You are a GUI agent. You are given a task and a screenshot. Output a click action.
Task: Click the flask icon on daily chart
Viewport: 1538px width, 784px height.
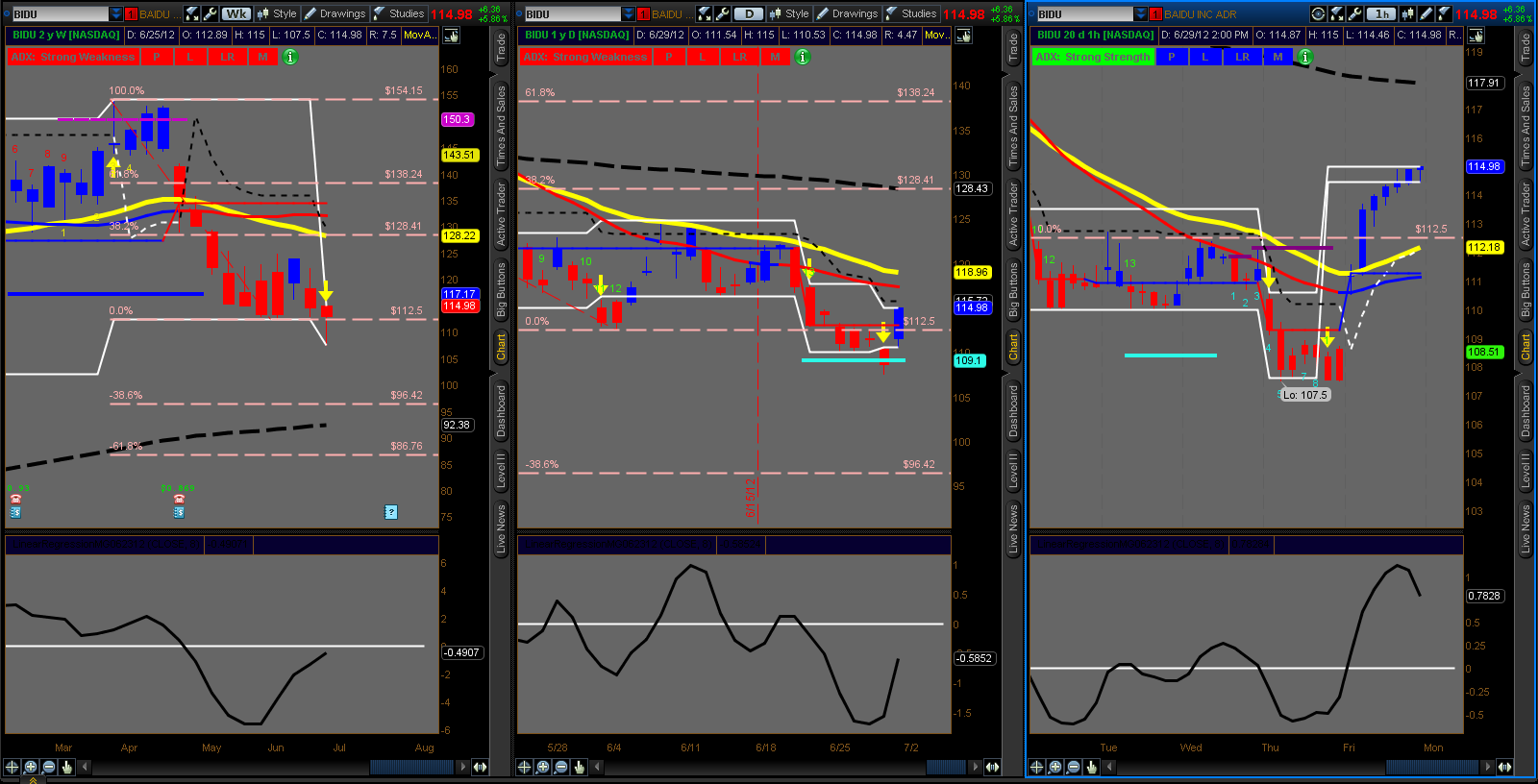[705, 13]
